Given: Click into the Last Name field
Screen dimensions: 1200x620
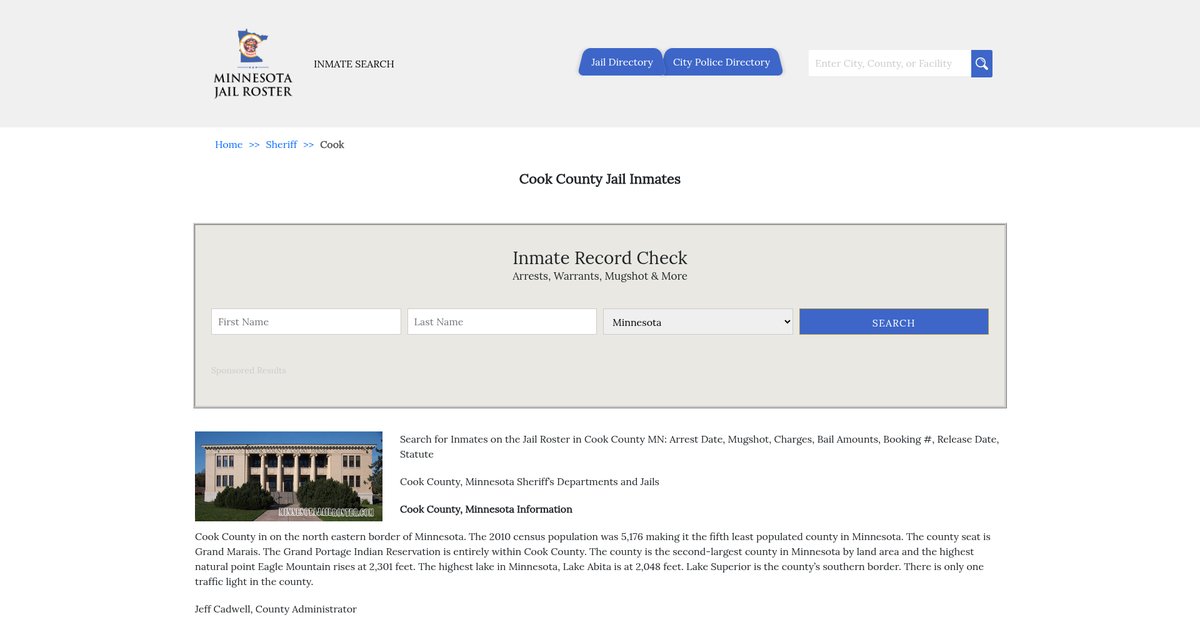Looking at the screenshot, I should tap(501, 322).
